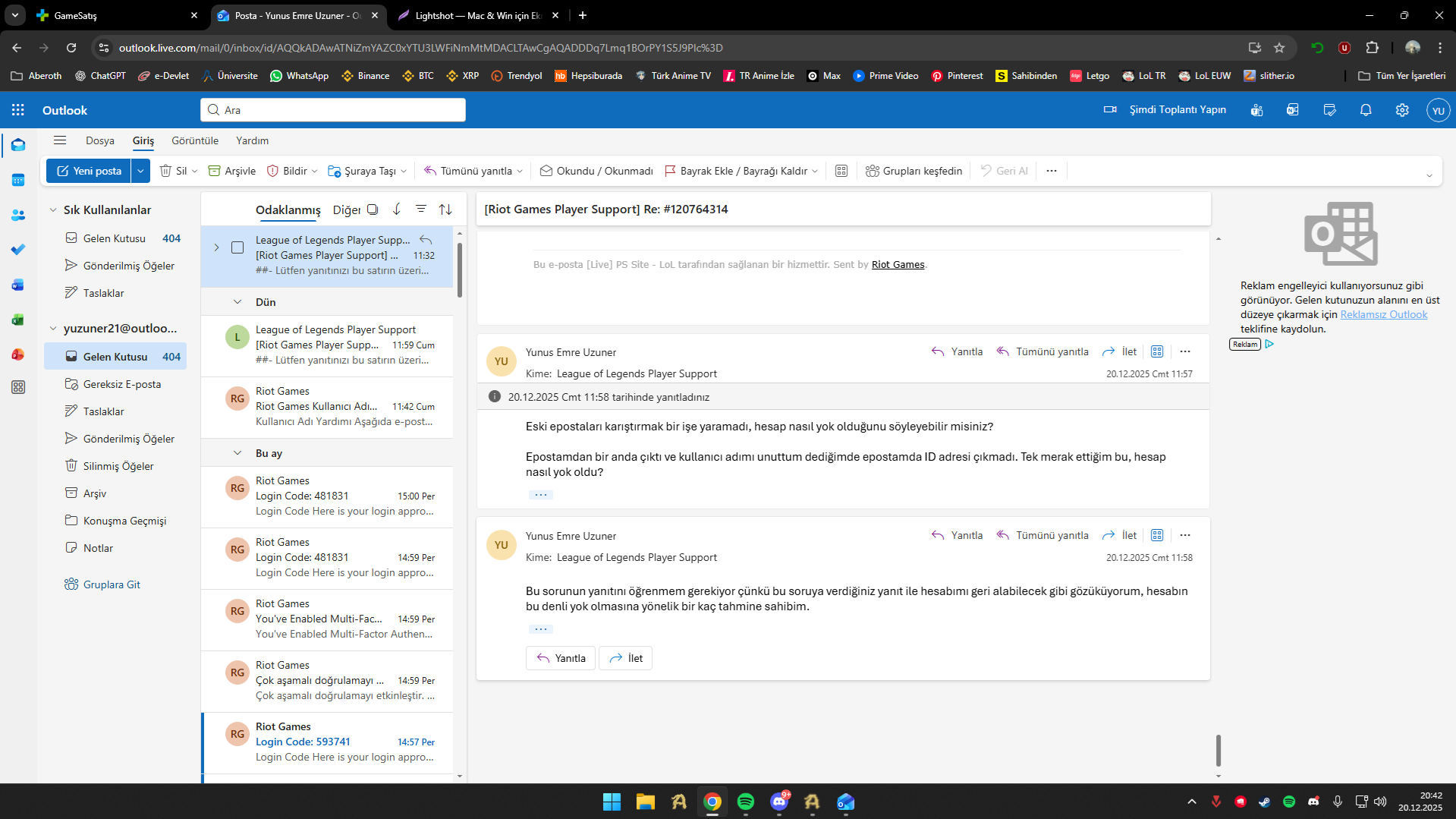Open the Reklamsız Outlook offer link
1456x819 pixels.
point(1384,314)
